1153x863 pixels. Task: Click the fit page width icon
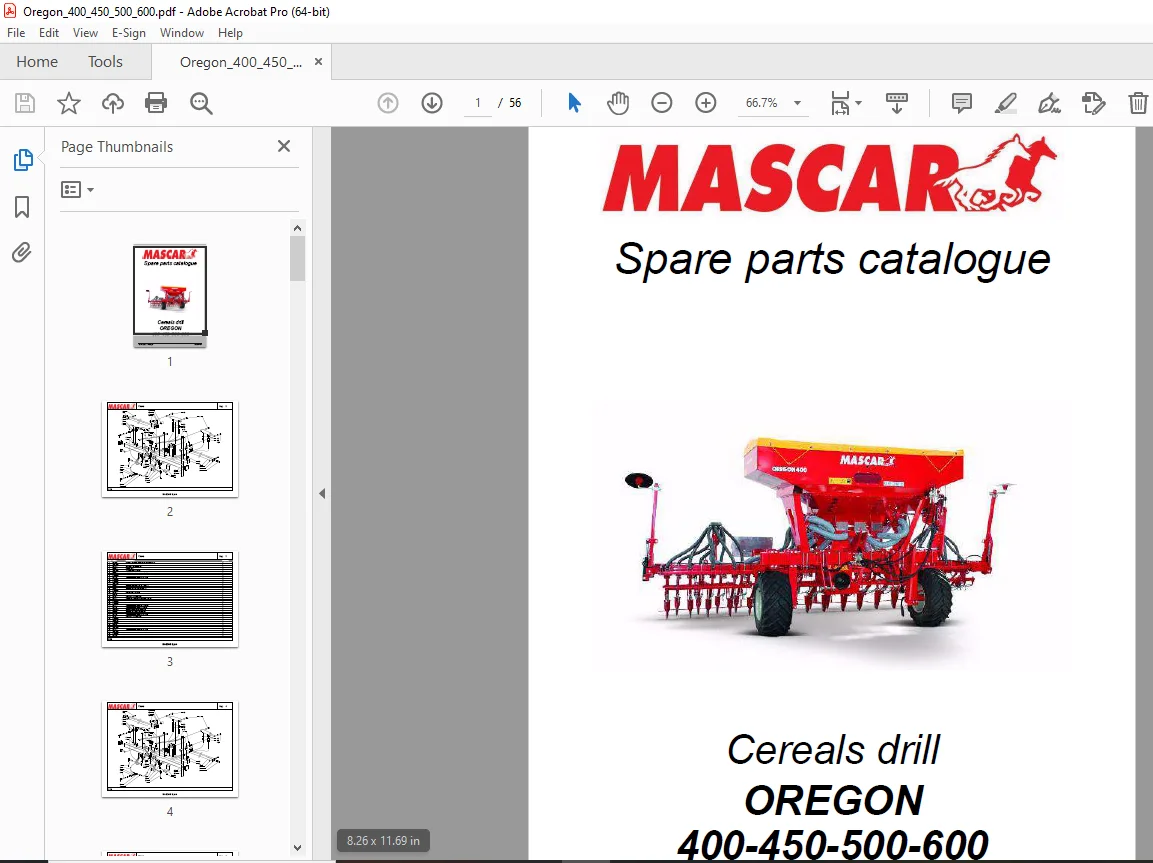(840, 103)
